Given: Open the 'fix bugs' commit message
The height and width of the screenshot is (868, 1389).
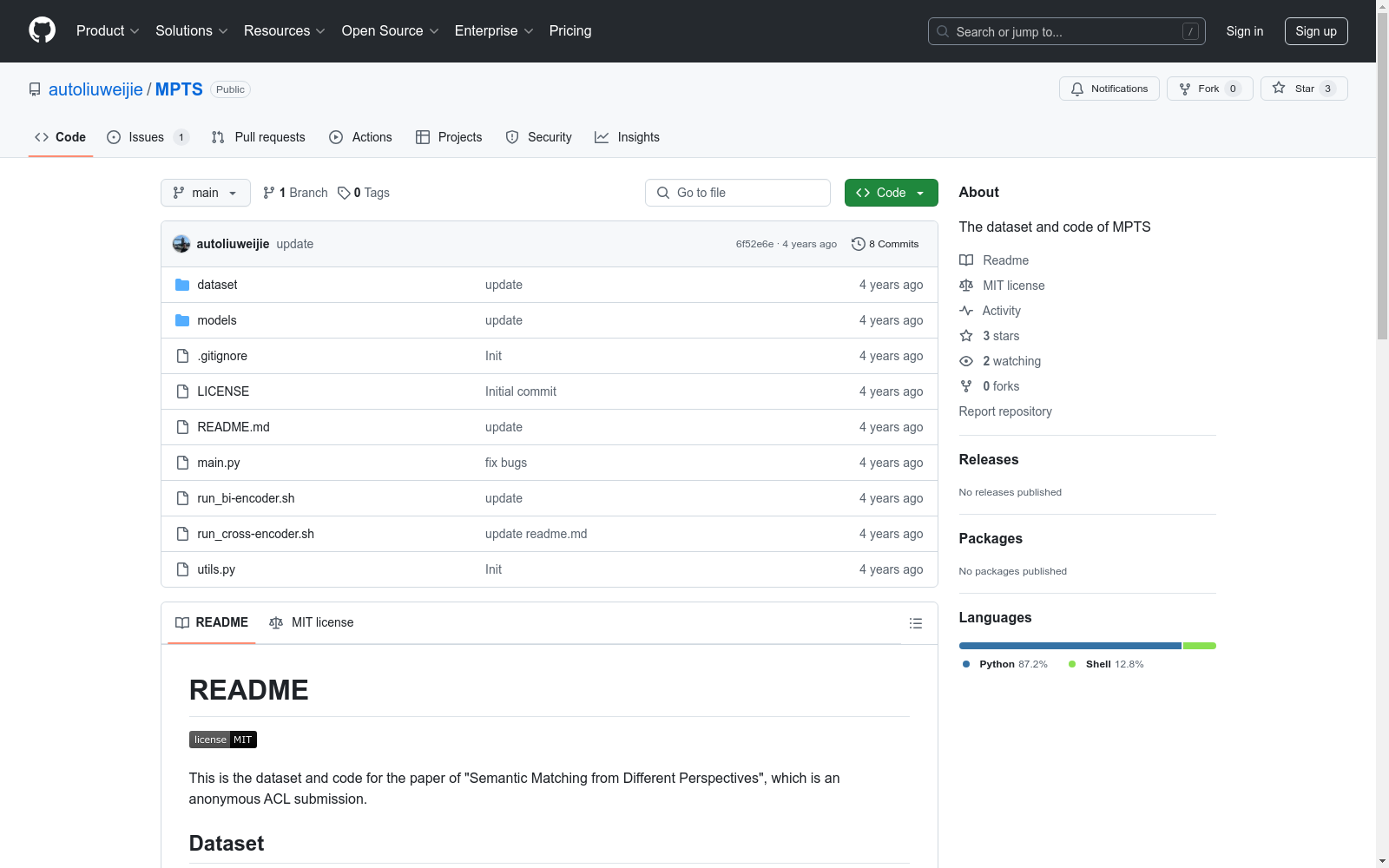Looking at the screenshot, I should pyautogui.click(x=506, y=463).
